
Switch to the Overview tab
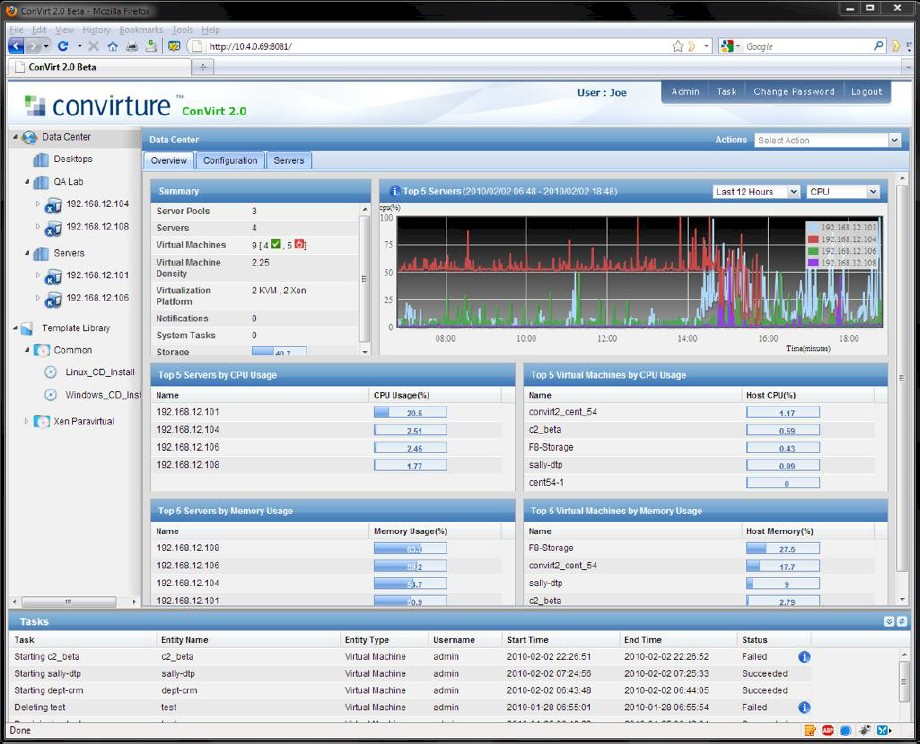[168, 161]
